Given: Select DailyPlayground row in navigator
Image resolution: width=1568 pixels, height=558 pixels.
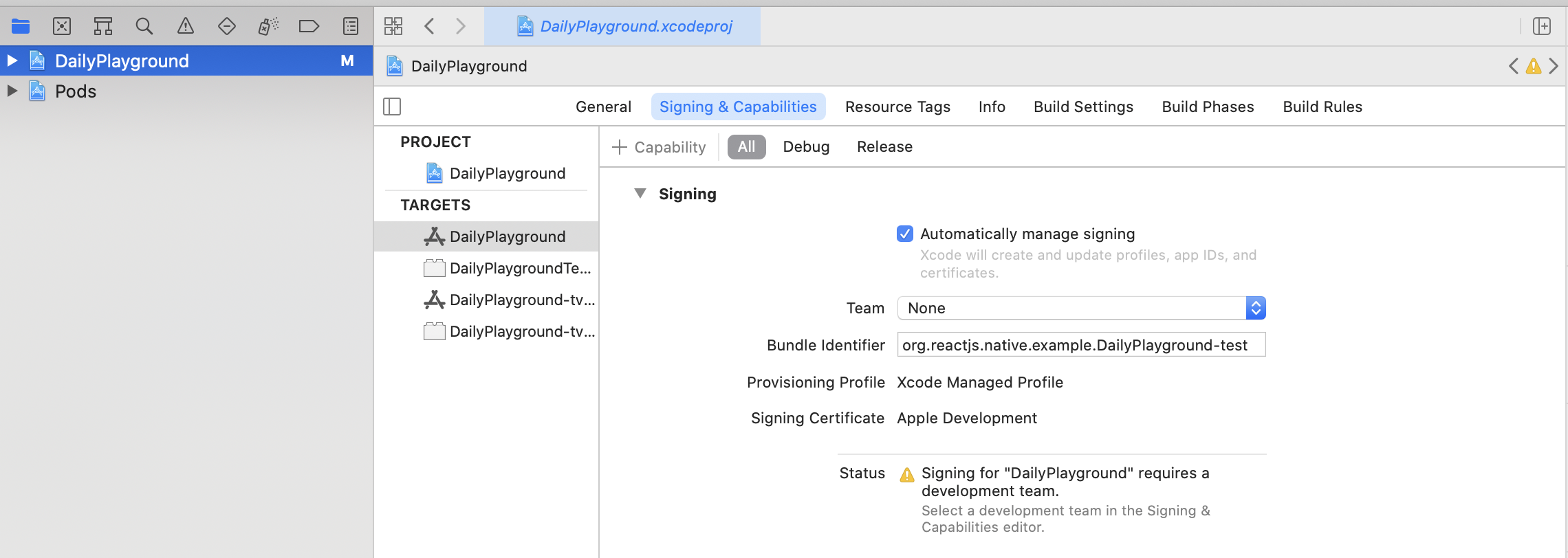Looking at the screenshot, I should [186, 60].
